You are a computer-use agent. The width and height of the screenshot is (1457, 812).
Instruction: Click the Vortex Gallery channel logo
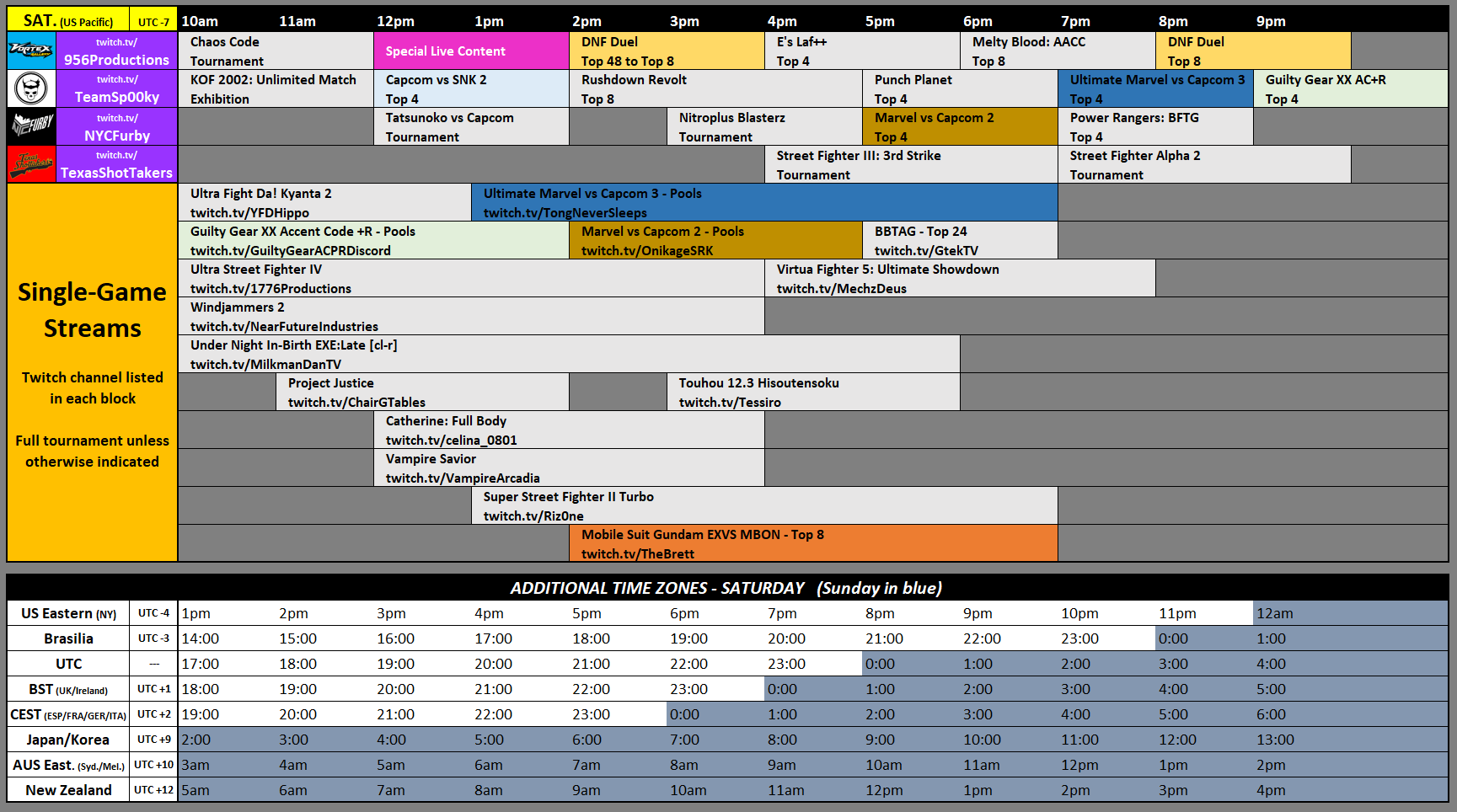pos(31,51)
